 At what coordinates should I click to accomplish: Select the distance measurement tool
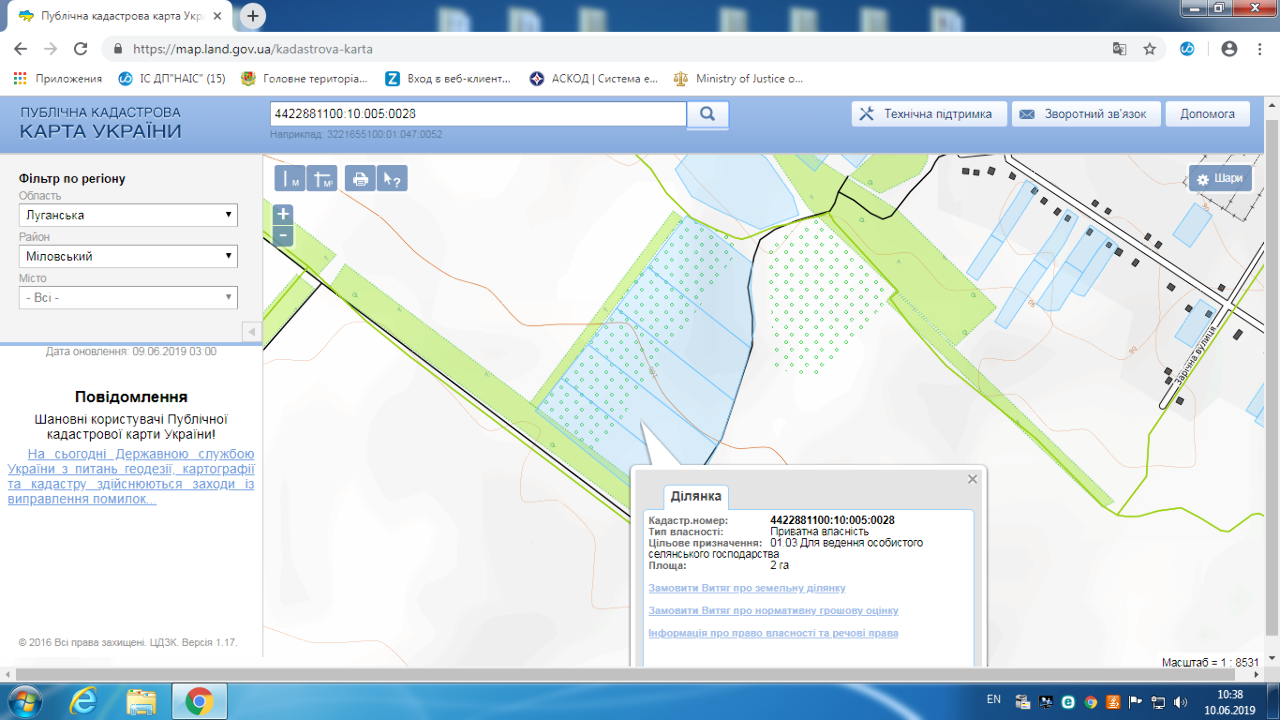(290, 178)
